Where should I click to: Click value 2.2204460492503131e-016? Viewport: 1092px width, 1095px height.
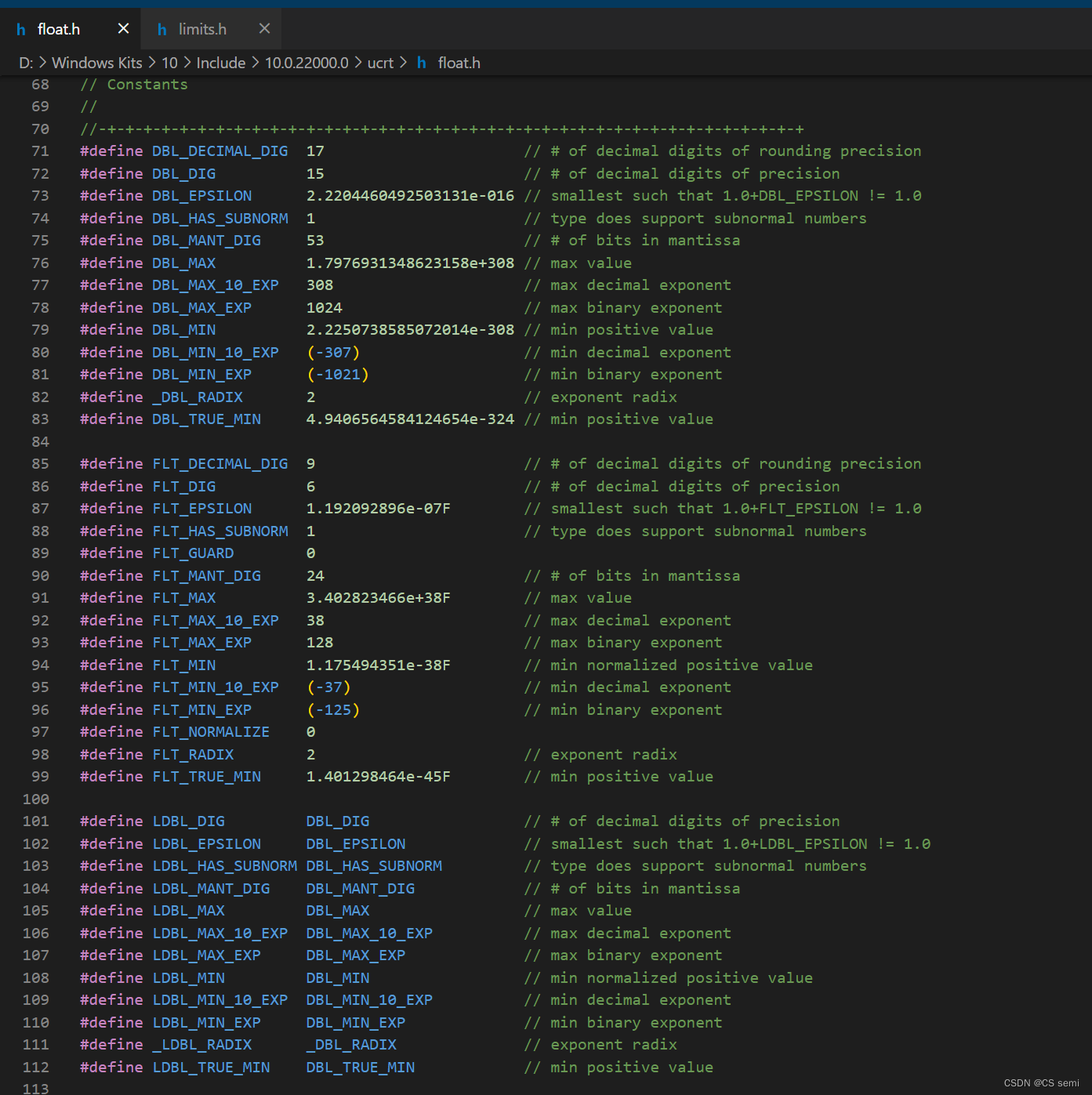point(411,196)
